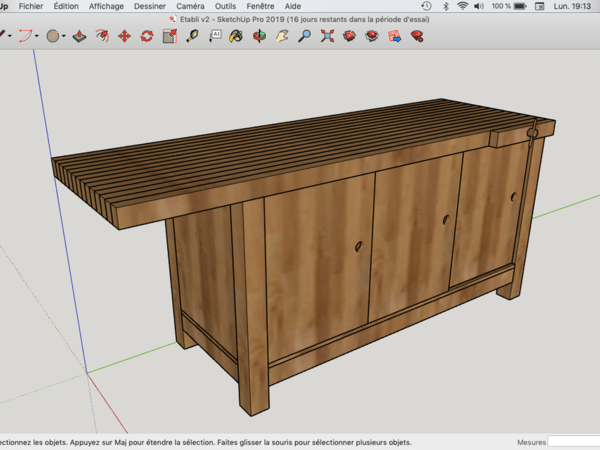Click the Mesures input field
Image resolution: width=600 pixels, height=450 pixels.
pos(574,441)
